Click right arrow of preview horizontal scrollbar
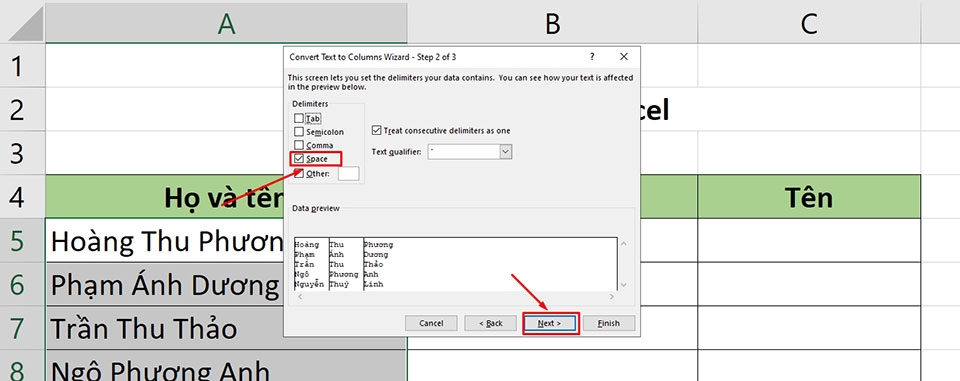The height and width of the screenshot is (381, 960). (x=612, y=296)
